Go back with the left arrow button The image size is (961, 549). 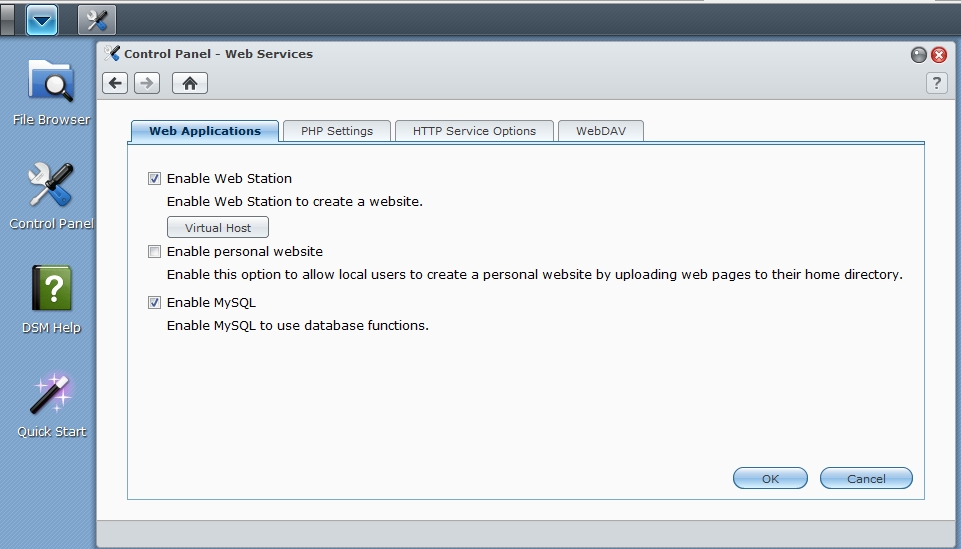click(116, 83)
